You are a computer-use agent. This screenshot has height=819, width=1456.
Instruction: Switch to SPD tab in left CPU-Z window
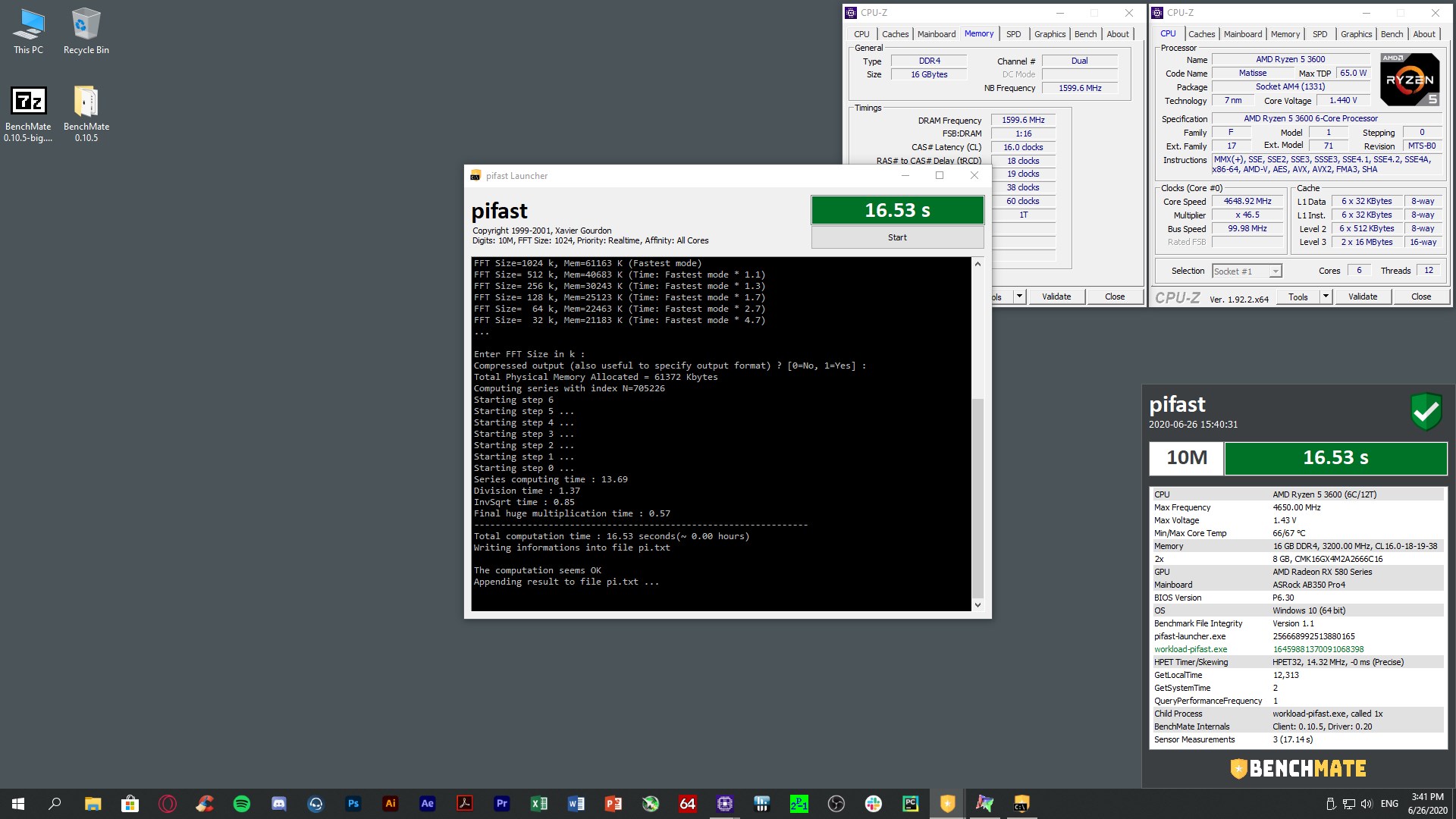(x=1014, y=34)
